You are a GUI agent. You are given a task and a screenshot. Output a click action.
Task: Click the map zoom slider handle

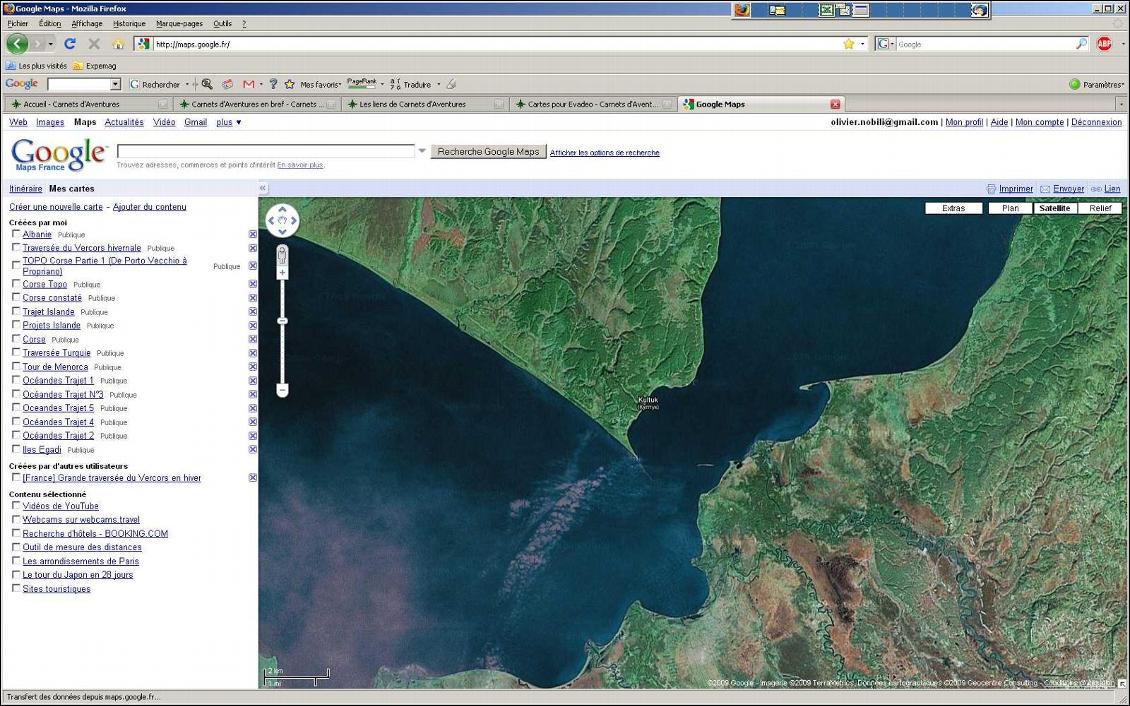click(x=282, y=321)
